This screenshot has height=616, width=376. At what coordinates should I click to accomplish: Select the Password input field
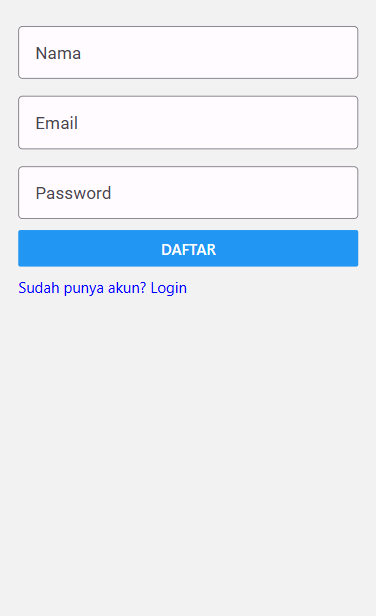(x=188, y=192)
